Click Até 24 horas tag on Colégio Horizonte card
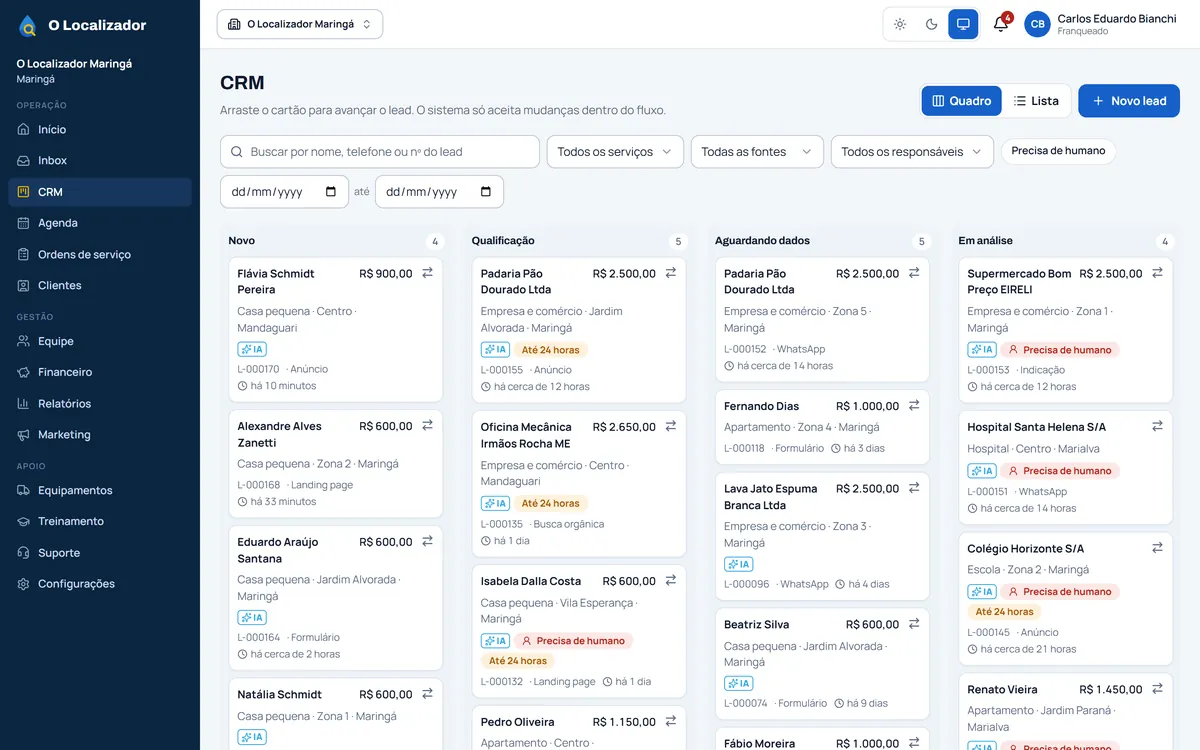 (x=1004, y=612)
